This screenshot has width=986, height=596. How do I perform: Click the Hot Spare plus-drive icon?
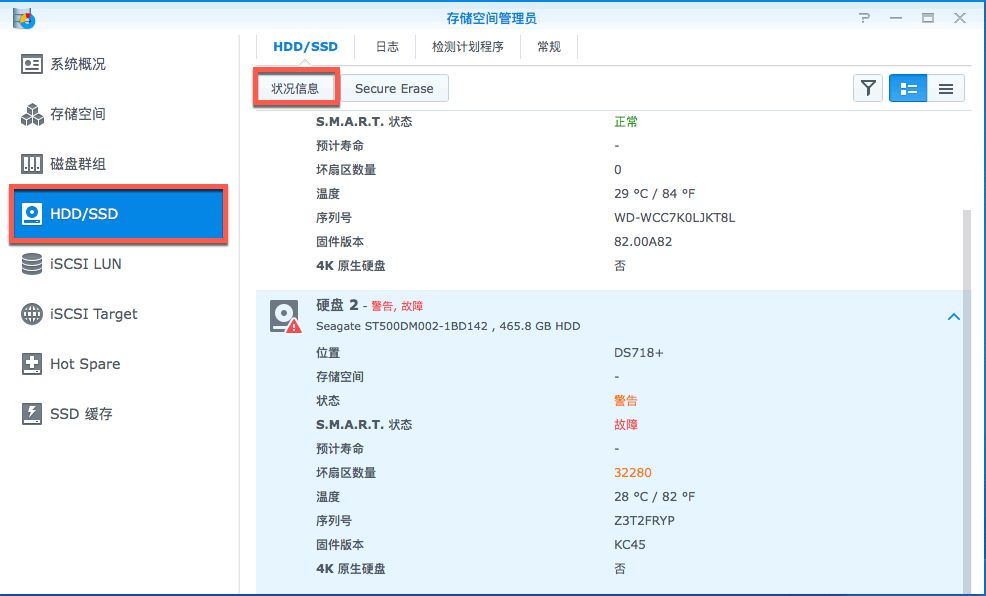point(31,364)
